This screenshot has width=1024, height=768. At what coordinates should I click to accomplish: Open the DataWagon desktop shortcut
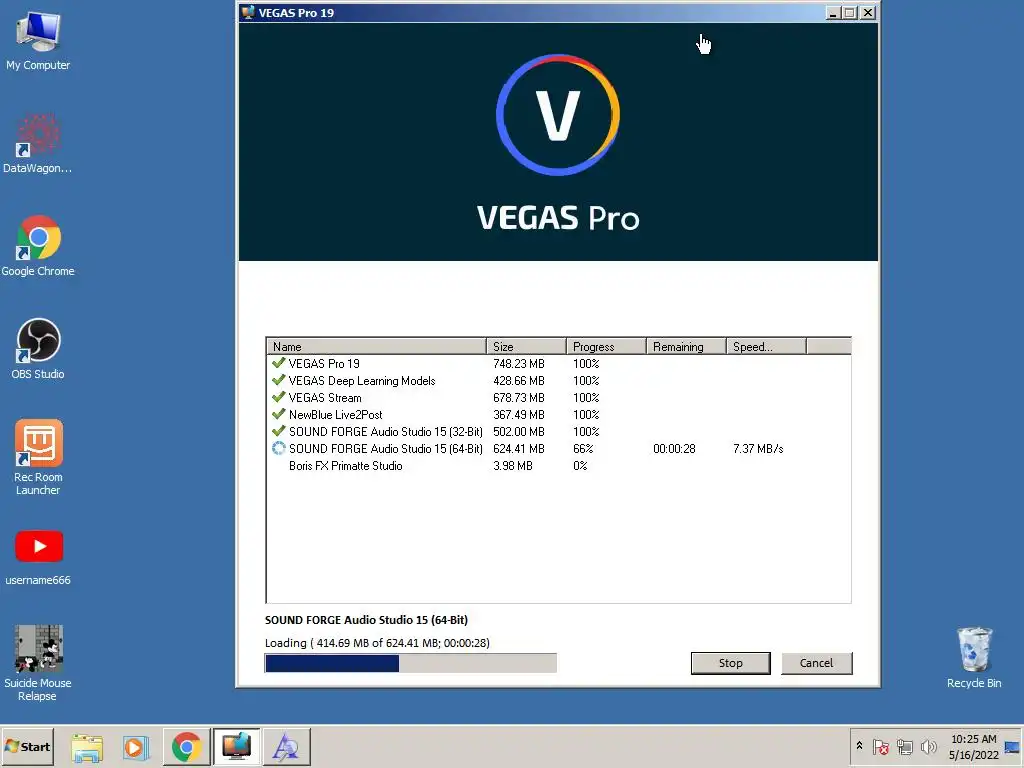pos(38,144)
